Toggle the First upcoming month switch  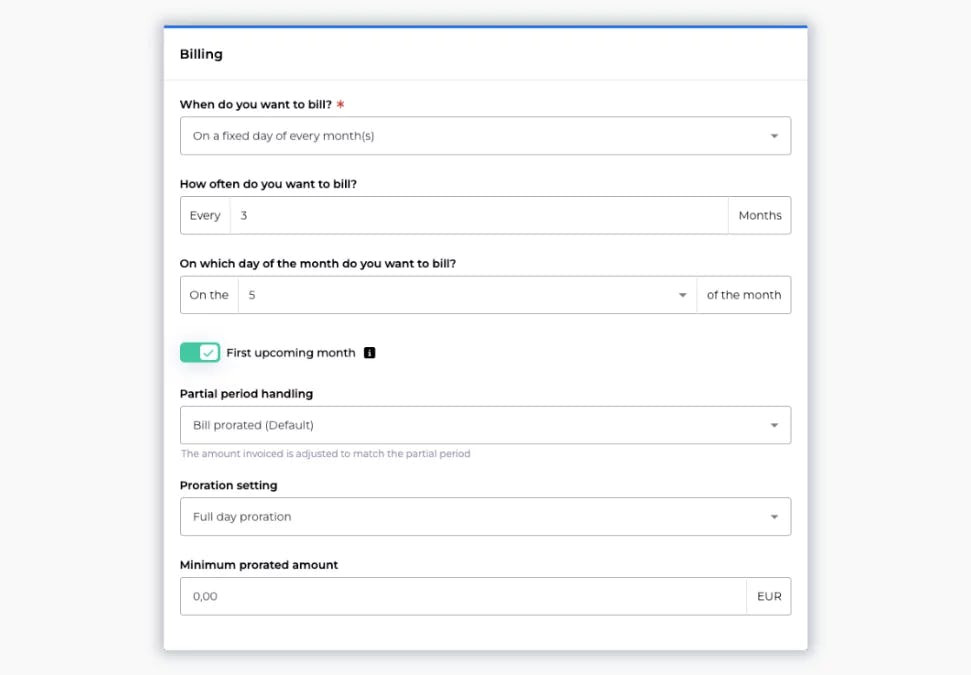[200, 353]
